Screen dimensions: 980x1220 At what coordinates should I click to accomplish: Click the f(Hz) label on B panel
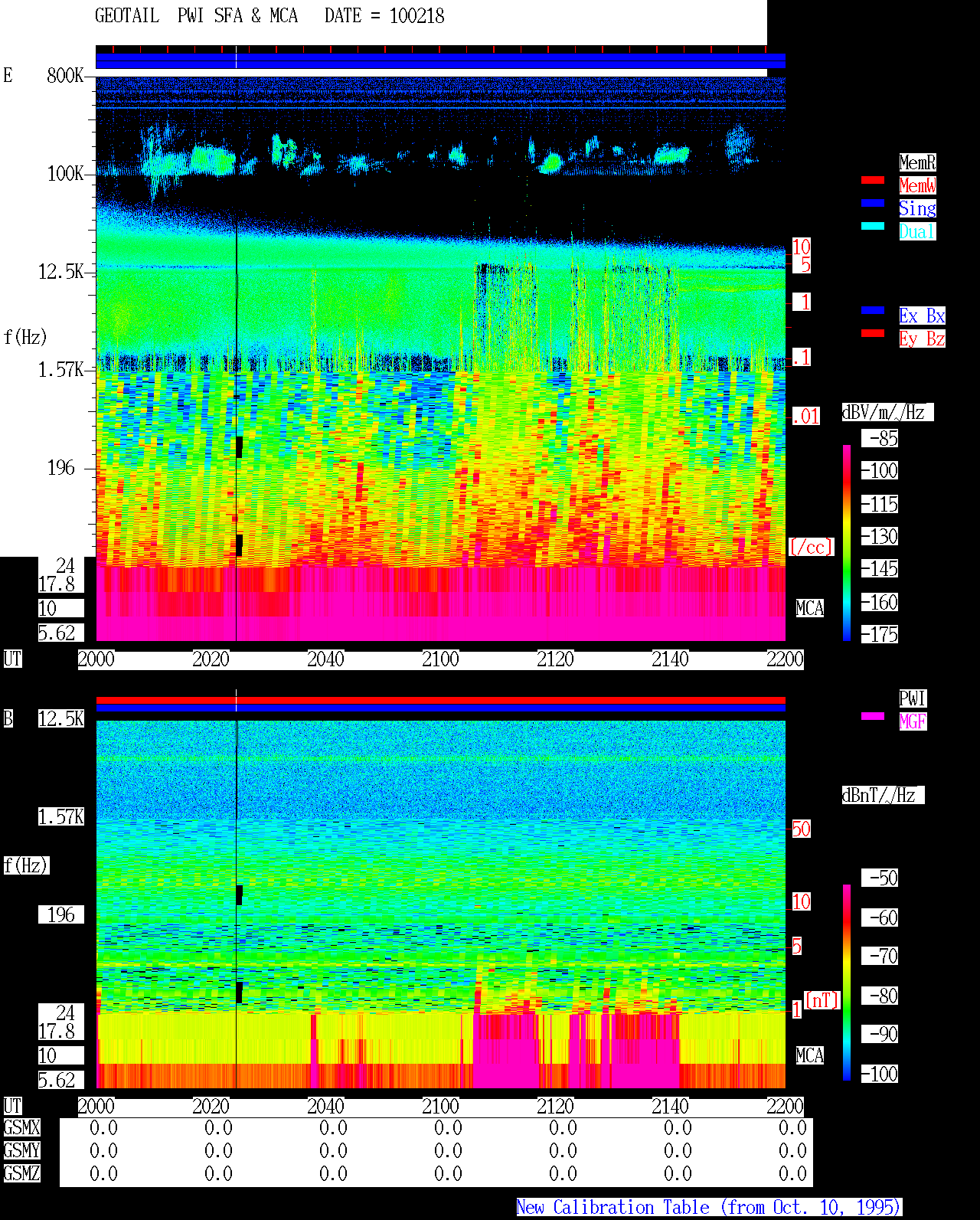pos(25,865)
